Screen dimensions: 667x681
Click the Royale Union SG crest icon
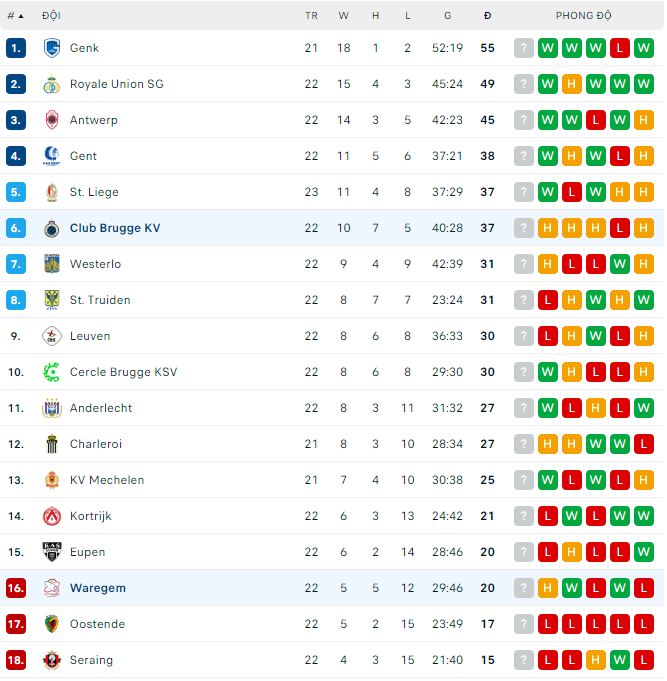click(x=52, y=84)
